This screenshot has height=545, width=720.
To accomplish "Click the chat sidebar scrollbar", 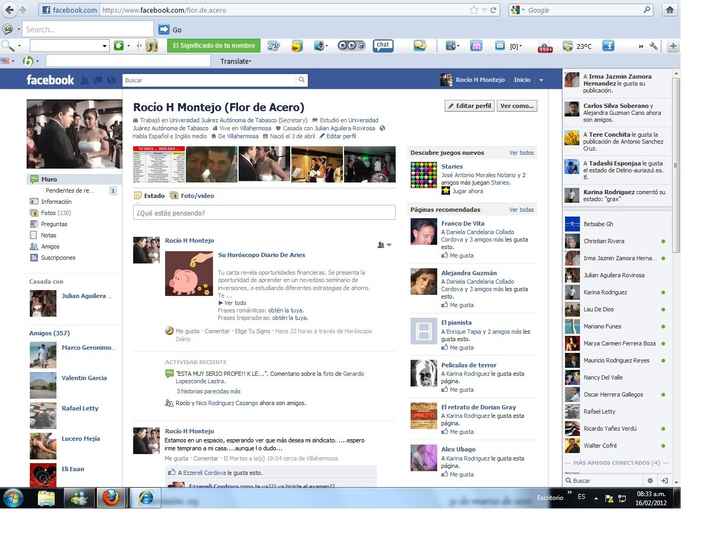I will (x=675, y=165).
